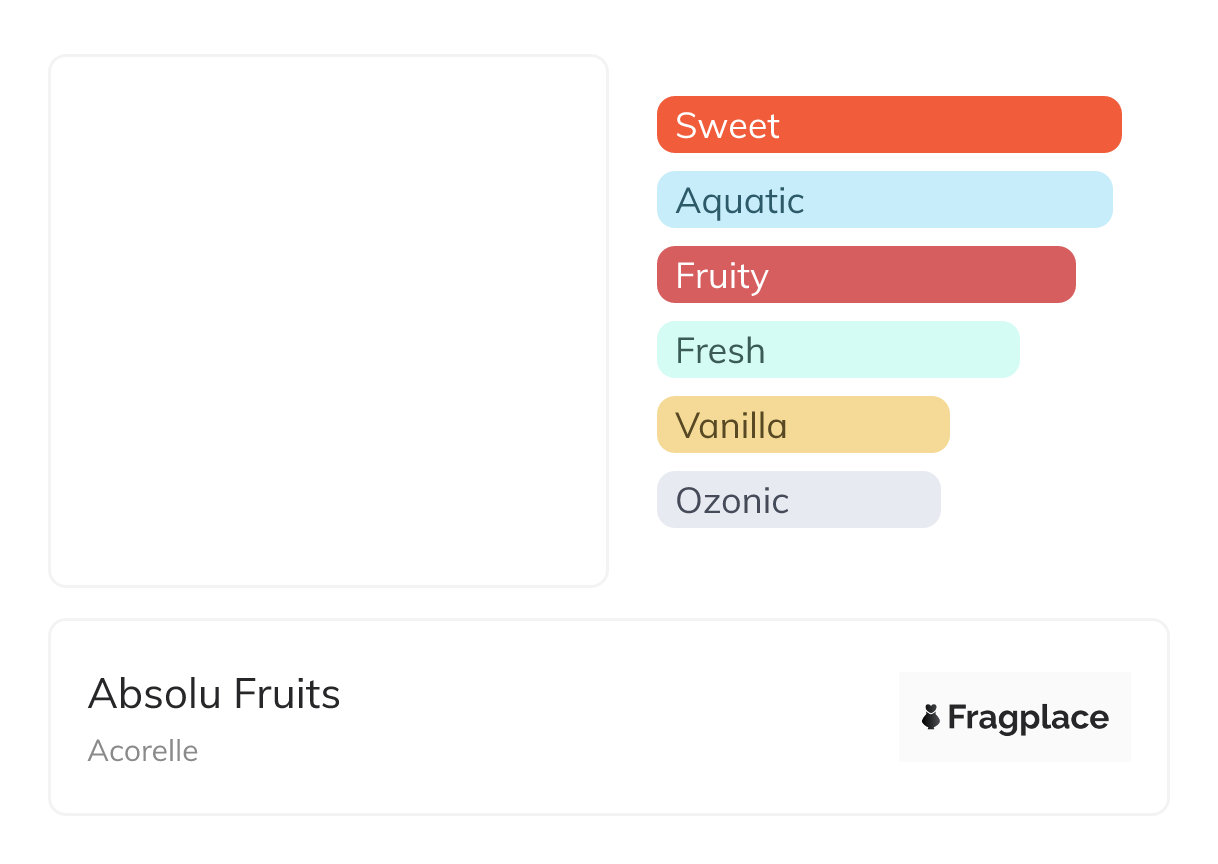
Task: Click the Fragplace perfume bottle logo icon
Action: coord(931,717)
